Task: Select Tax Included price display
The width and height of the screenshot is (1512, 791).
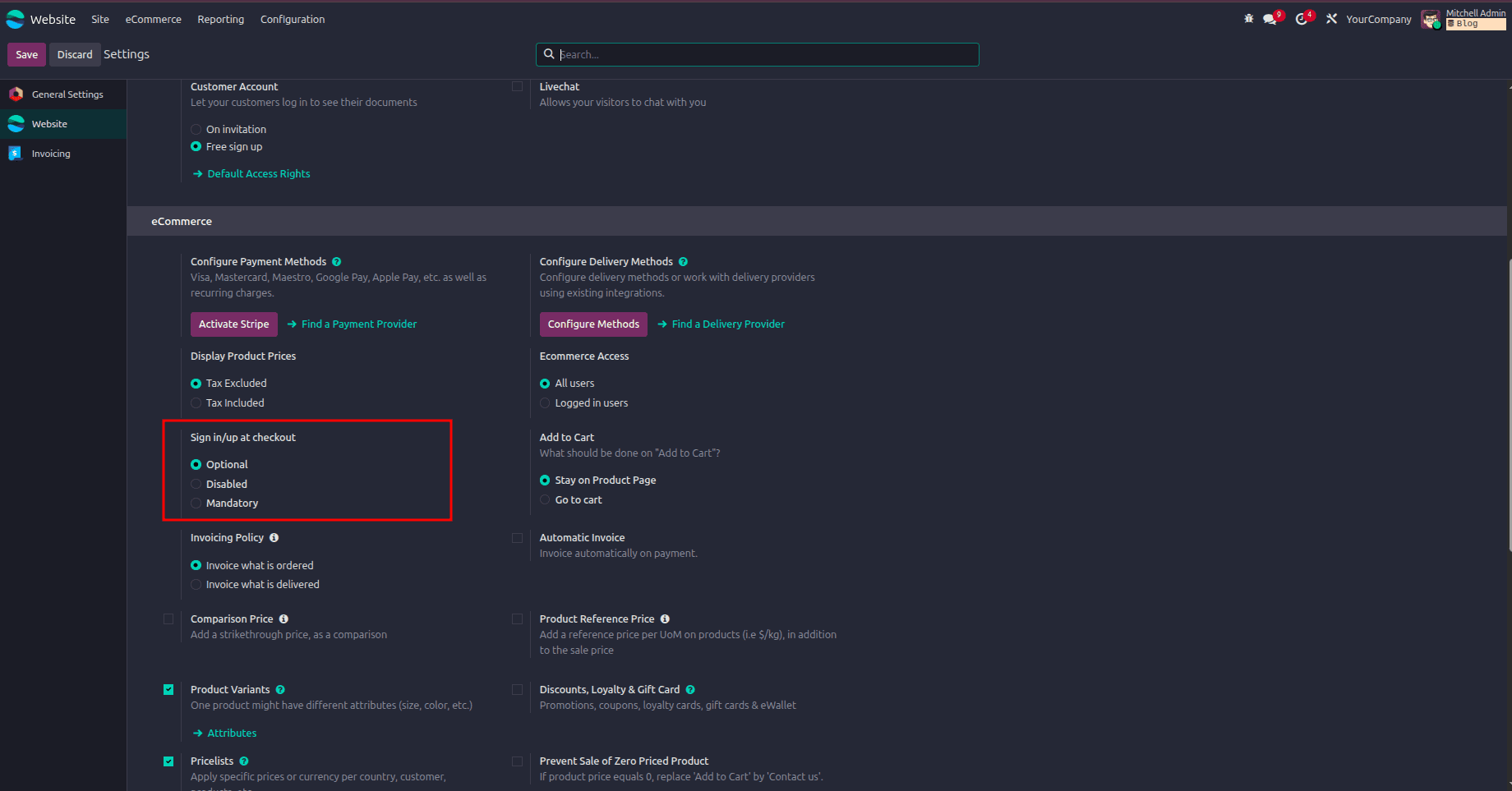Action: point(196,403)
